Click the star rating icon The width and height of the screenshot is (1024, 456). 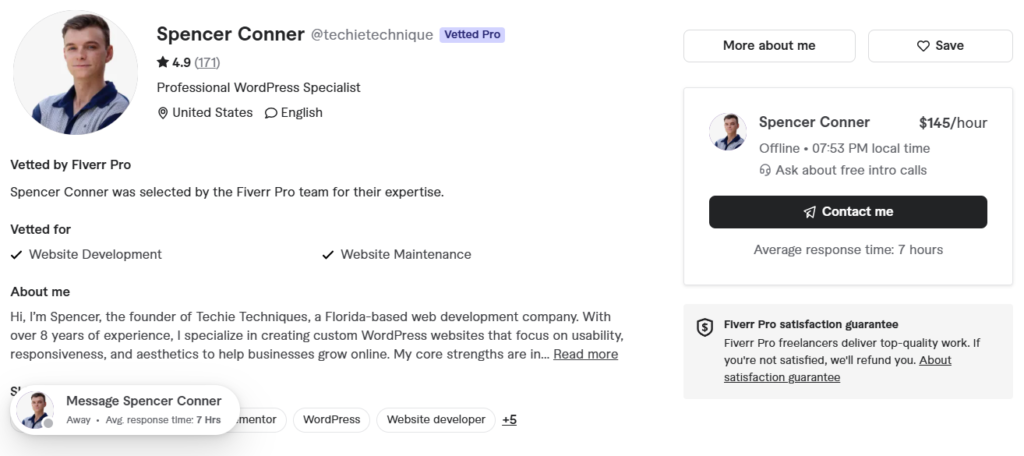pos(163,62)
